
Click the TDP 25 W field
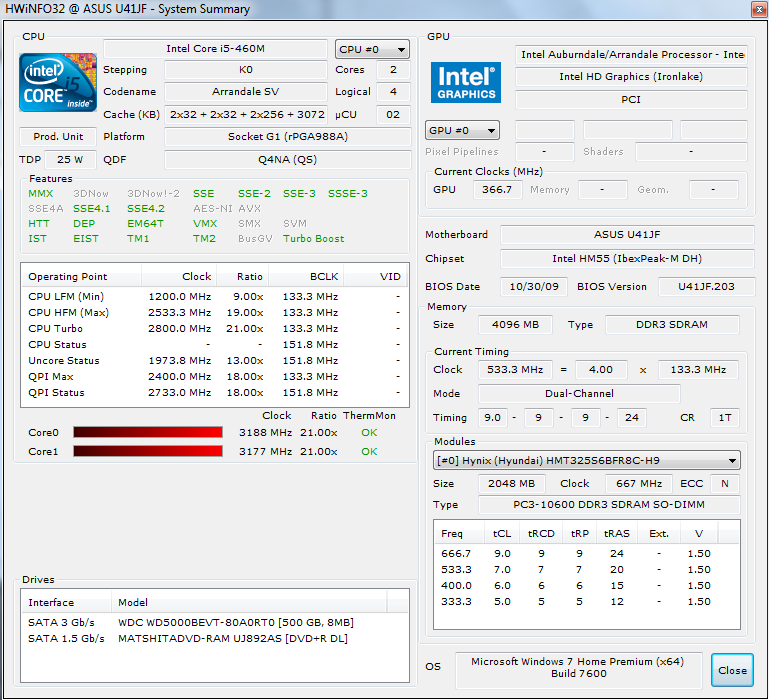(70, 159)
